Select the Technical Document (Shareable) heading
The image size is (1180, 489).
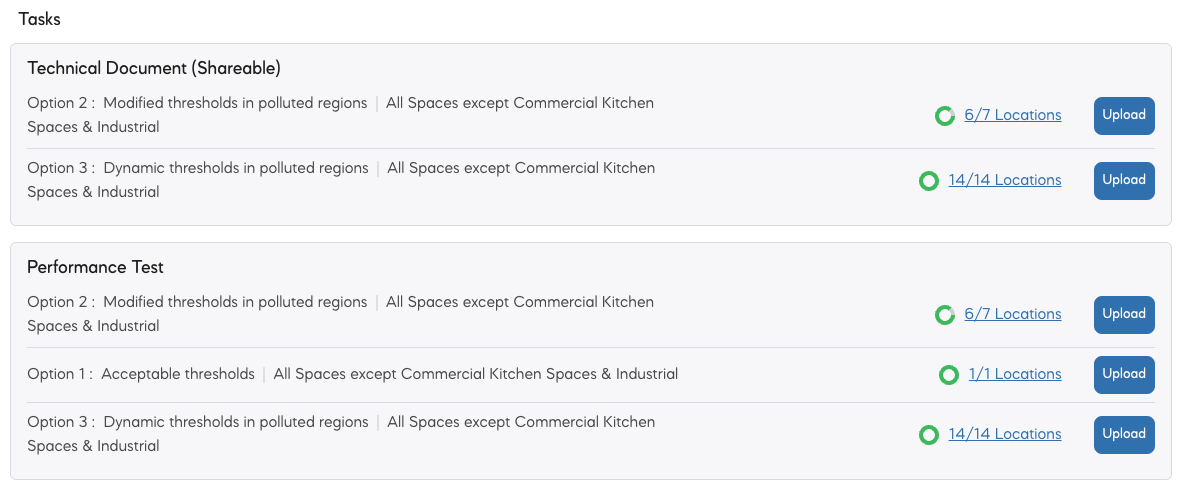click(x=154, y=68)
